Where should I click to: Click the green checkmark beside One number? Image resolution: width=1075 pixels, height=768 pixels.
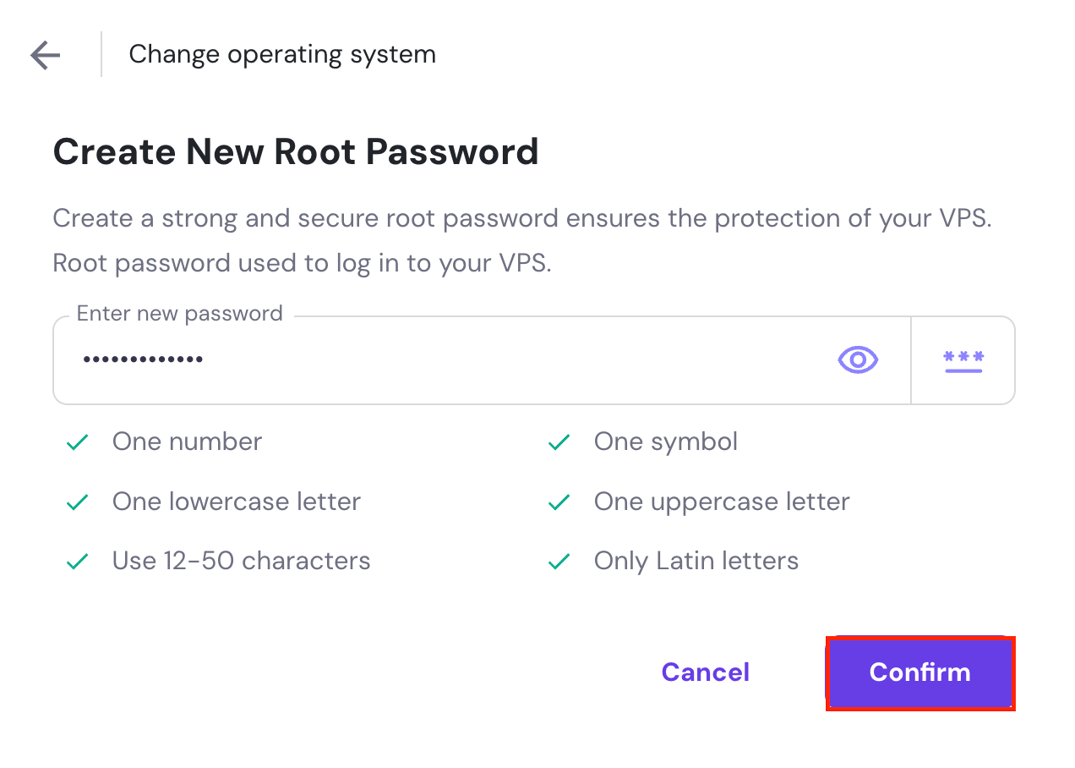77,441
